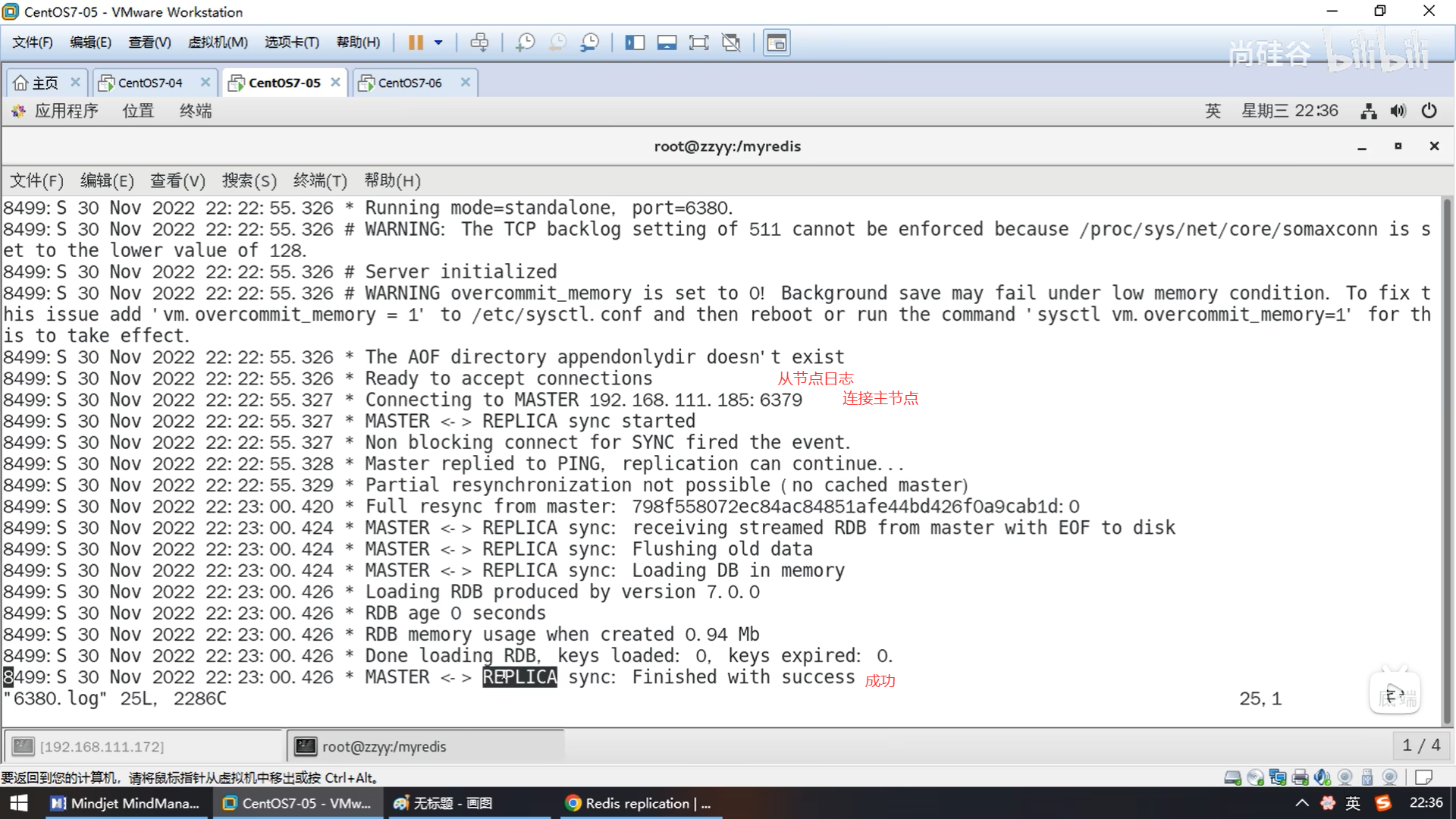The image size is (1456, 819).
Task: Select the root@zzyy:/myredis taskbar button
Action: (x=425, y=746)
